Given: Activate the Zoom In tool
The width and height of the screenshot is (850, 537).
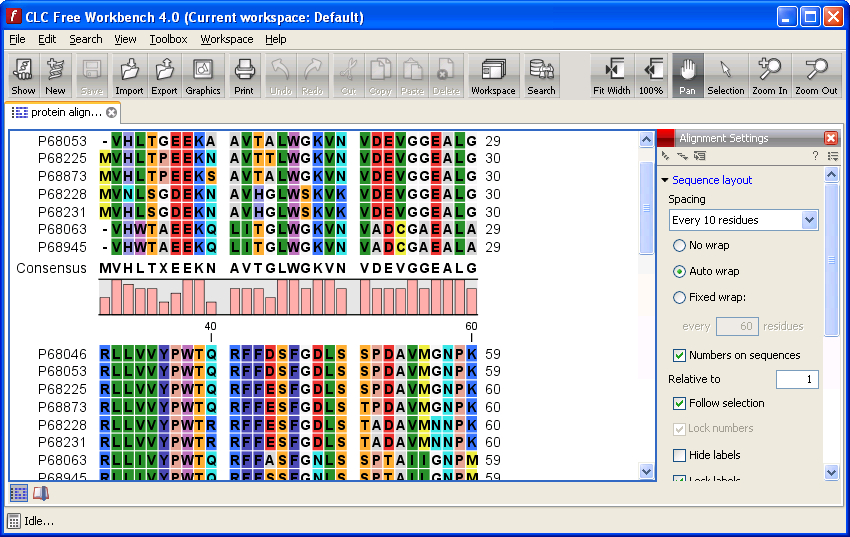Looking at the screenshot, I should 770,76.
